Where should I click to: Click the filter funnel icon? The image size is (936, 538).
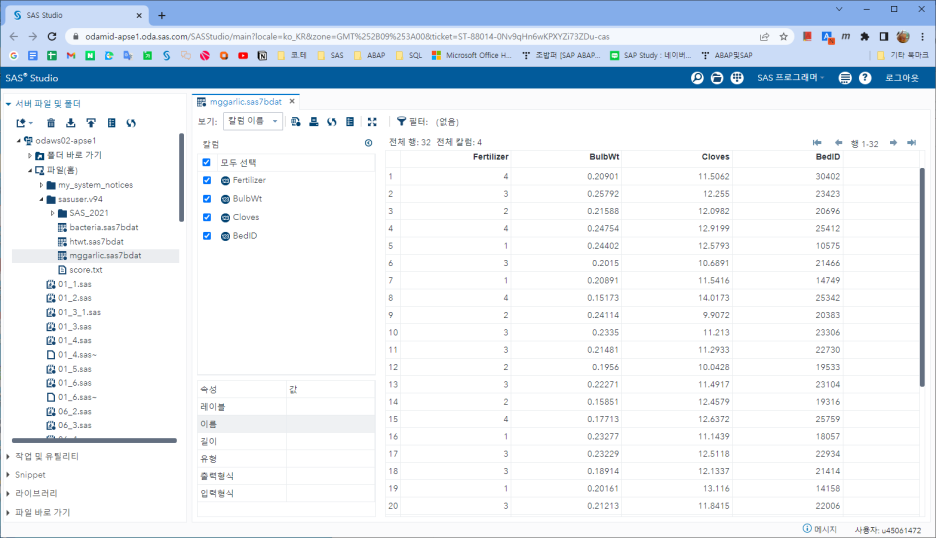tap(401, 121)
